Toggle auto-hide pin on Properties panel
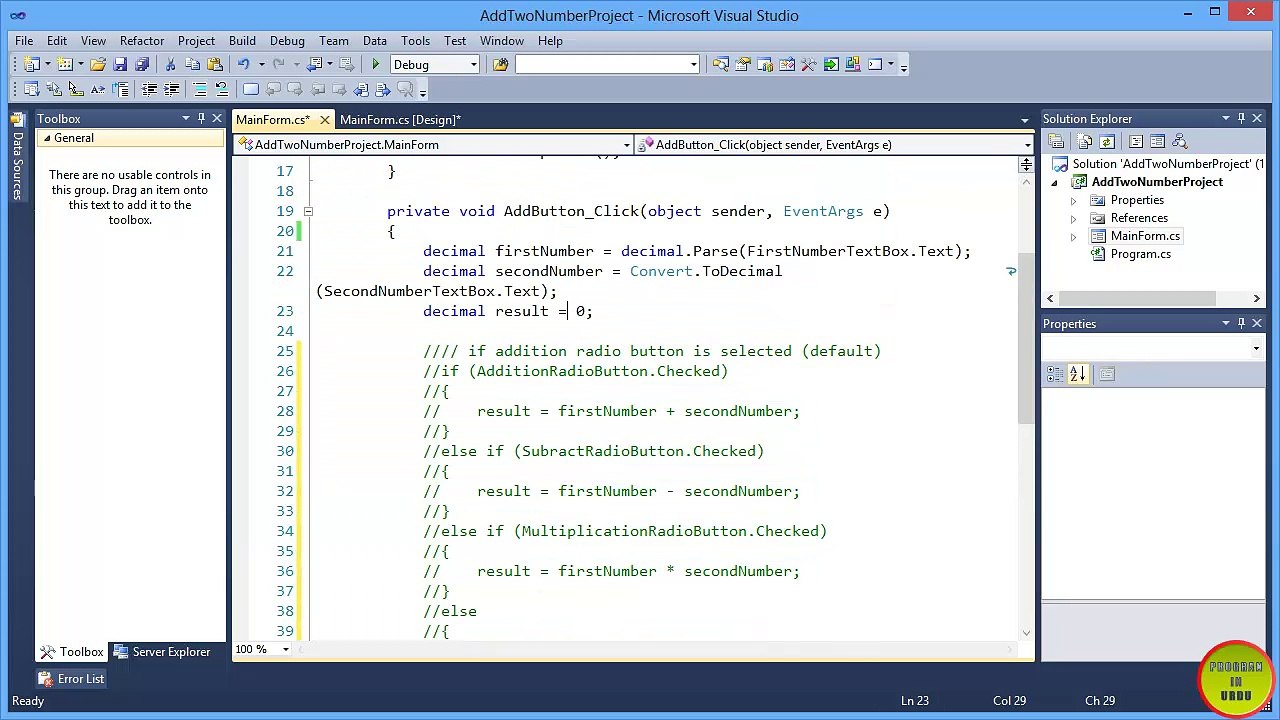 click(x=1241, y=323)
